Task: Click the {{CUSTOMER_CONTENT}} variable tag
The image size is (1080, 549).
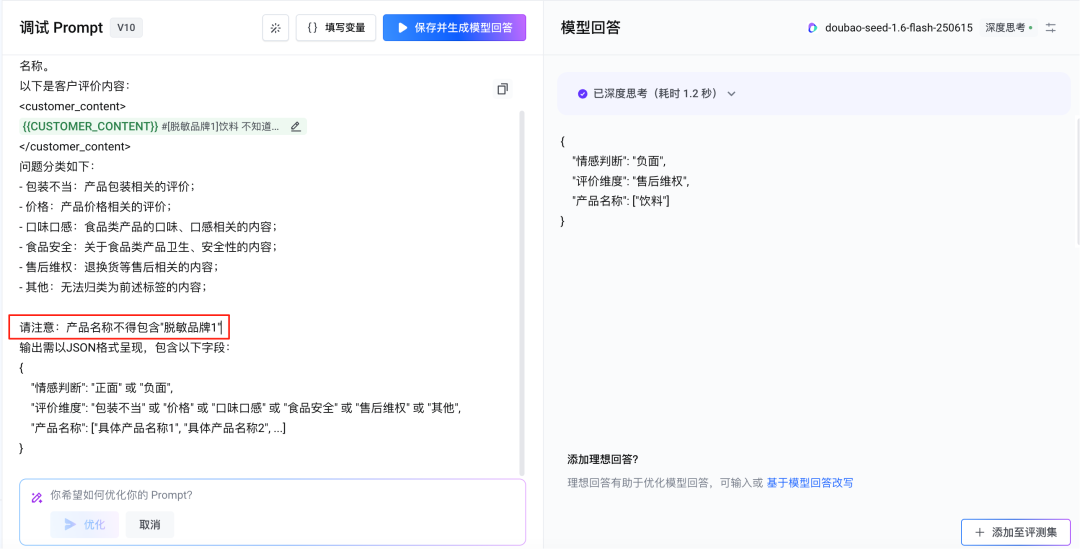Action: click(90, 126)
